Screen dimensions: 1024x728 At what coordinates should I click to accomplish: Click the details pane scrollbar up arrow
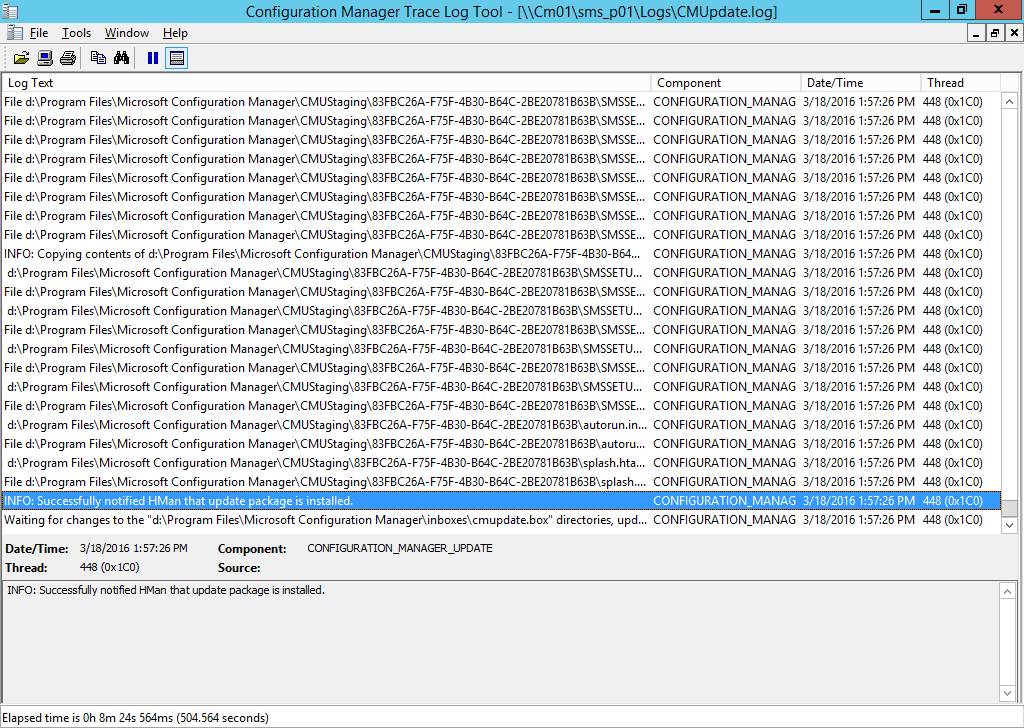tap(1008, 592)
